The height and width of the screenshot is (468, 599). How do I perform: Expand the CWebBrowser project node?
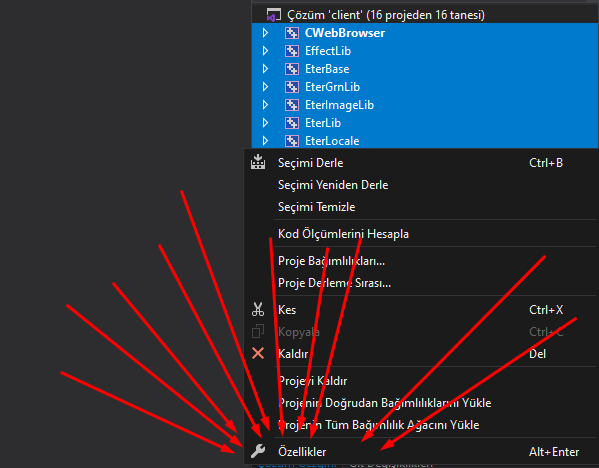pos(266,33)
